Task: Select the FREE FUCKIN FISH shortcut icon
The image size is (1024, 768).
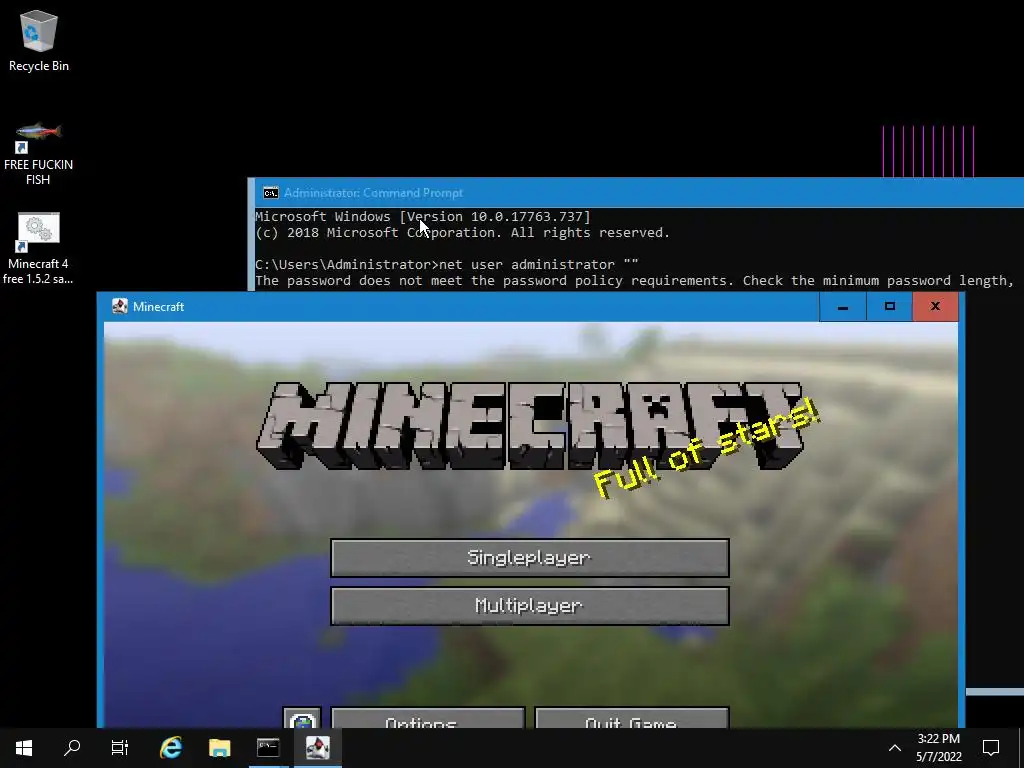Action: pos(39,153)
